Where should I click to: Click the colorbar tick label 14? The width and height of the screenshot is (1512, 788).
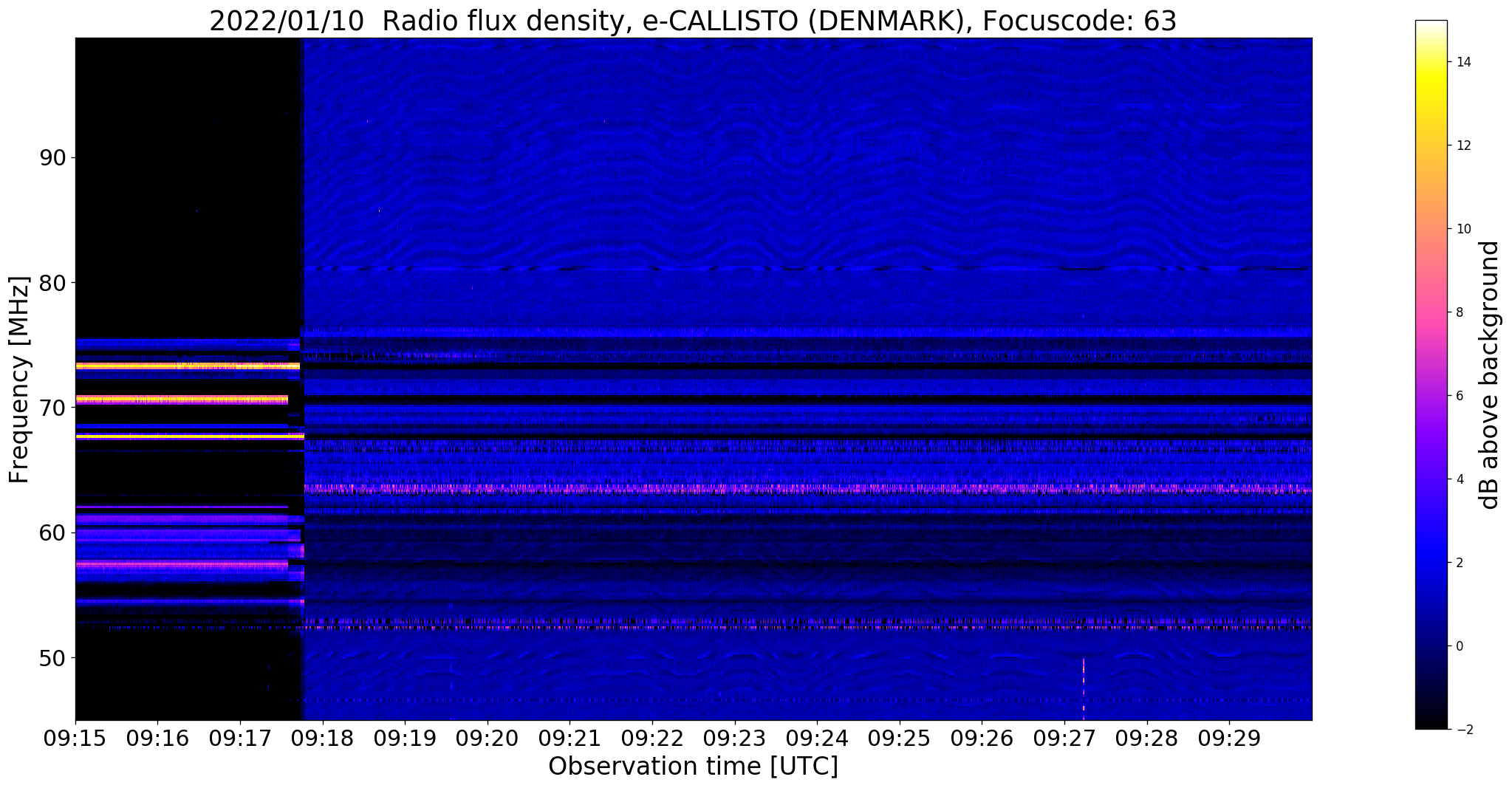point(1462,62)
